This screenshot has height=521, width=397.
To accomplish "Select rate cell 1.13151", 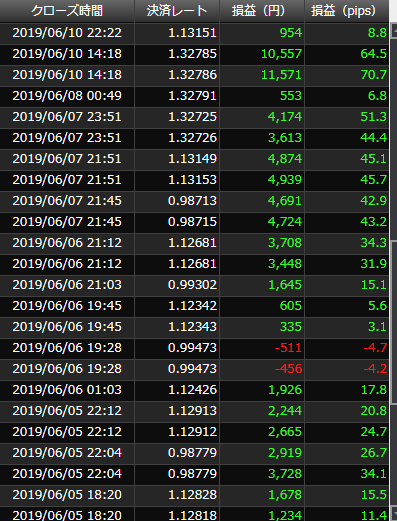I will click(177, 33).
